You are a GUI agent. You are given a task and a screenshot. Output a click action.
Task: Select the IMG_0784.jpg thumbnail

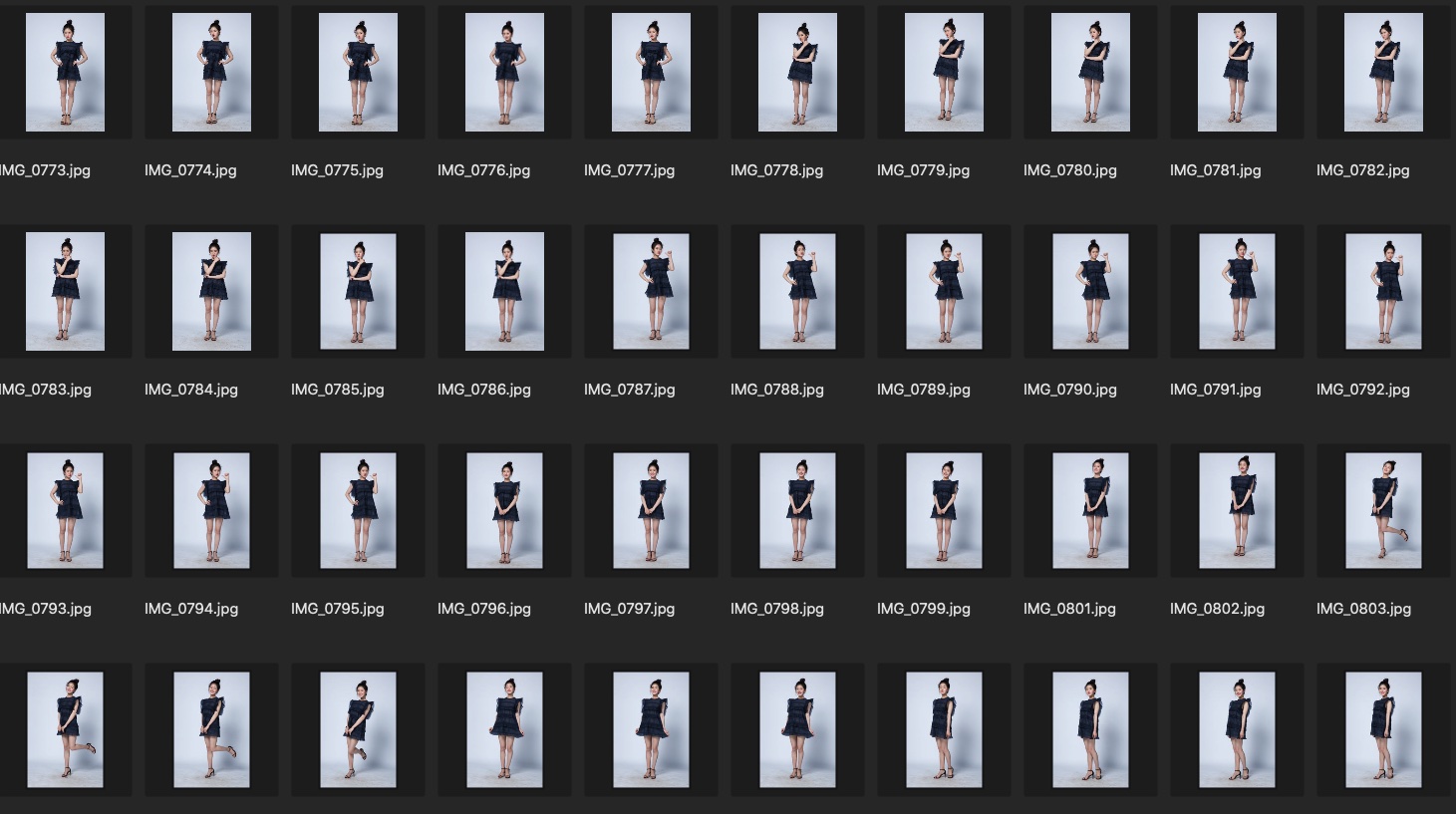pyautogui.click(x=211, y=291)
